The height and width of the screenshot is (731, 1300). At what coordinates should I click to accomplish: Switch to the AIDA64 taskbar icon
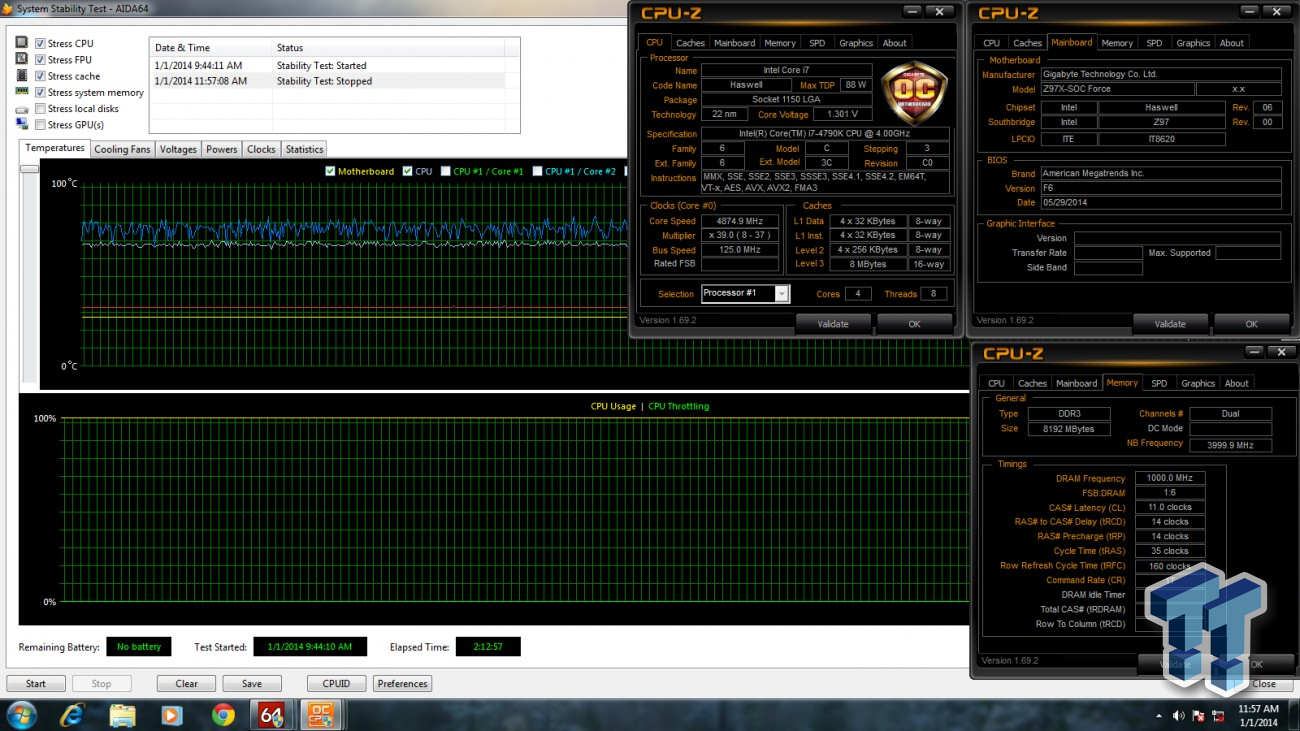[272, 715]
